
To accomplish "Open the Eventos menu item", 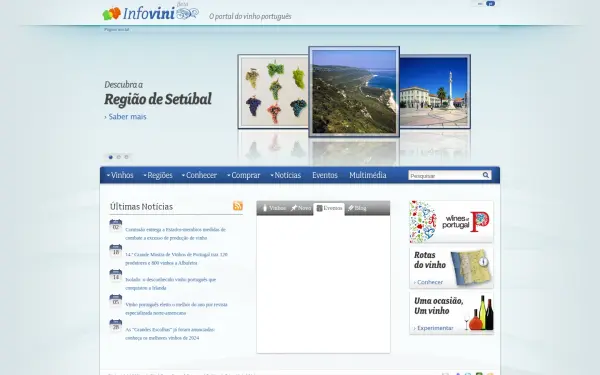I will click(x=325, y=175).
